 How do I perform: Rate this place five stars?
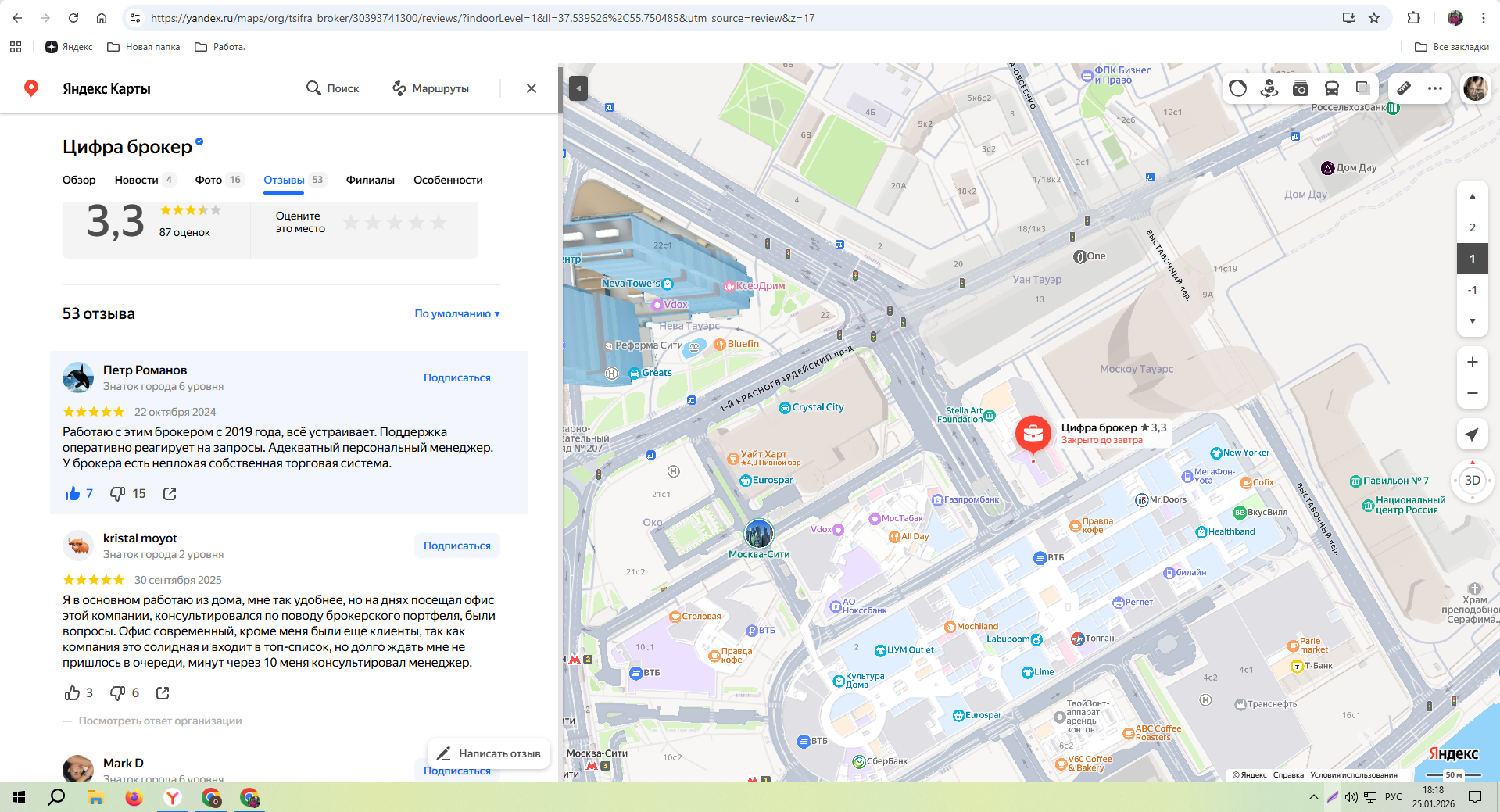click(439, 223)
